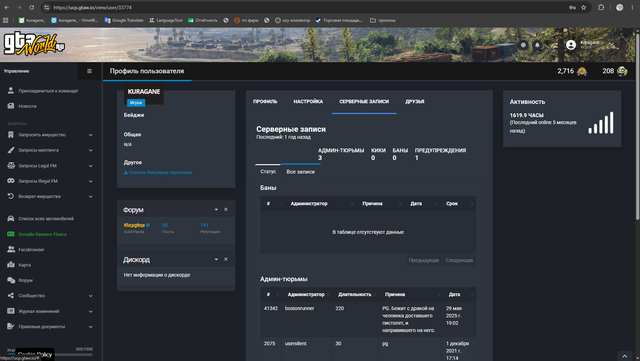
Task: Open the Присоединиться к команде sidebar item
Action: point(48,91)
